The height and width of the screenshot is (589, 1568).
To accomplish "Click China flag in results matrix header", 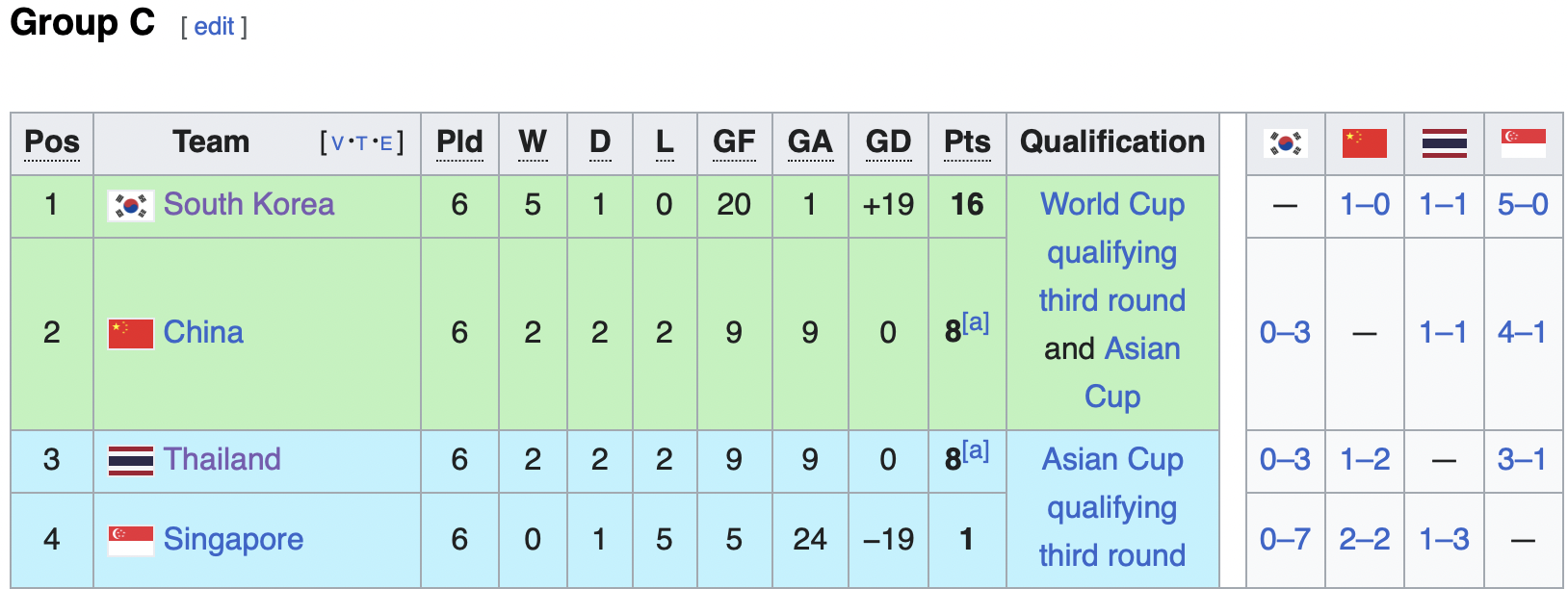I will pos(1365,143).
